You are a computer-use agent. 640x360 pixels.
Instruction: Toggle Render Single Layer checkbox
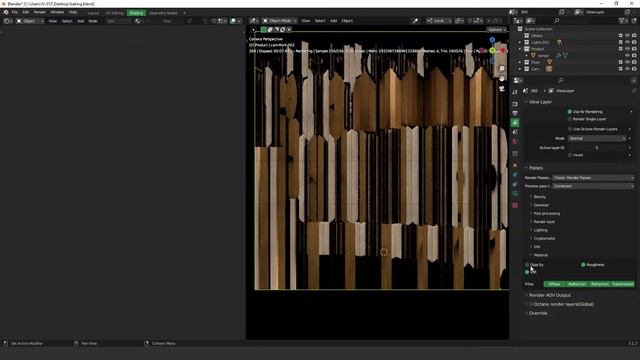(569, 119)
